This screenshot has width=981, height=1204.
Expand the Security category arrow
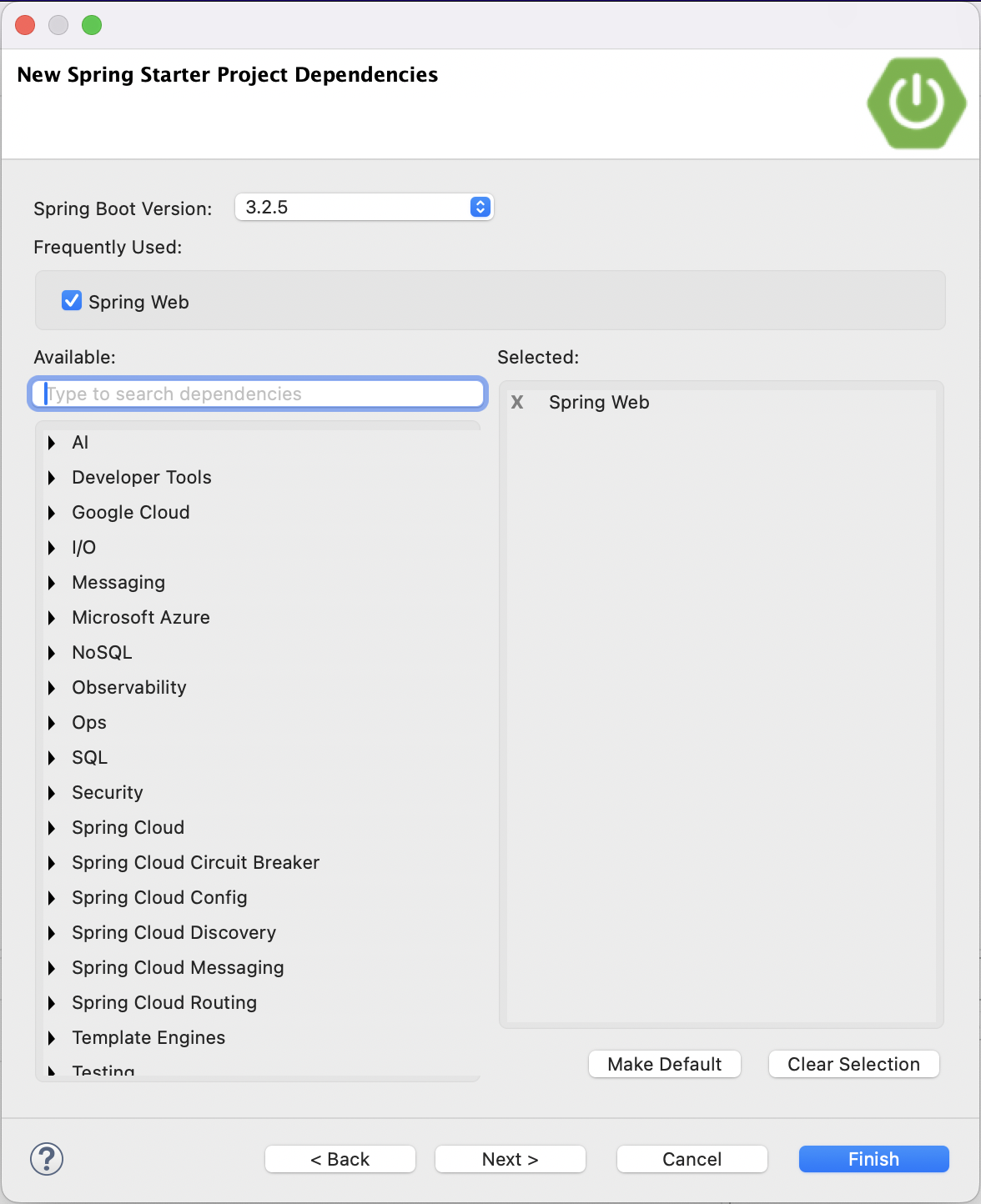(52, 793)
